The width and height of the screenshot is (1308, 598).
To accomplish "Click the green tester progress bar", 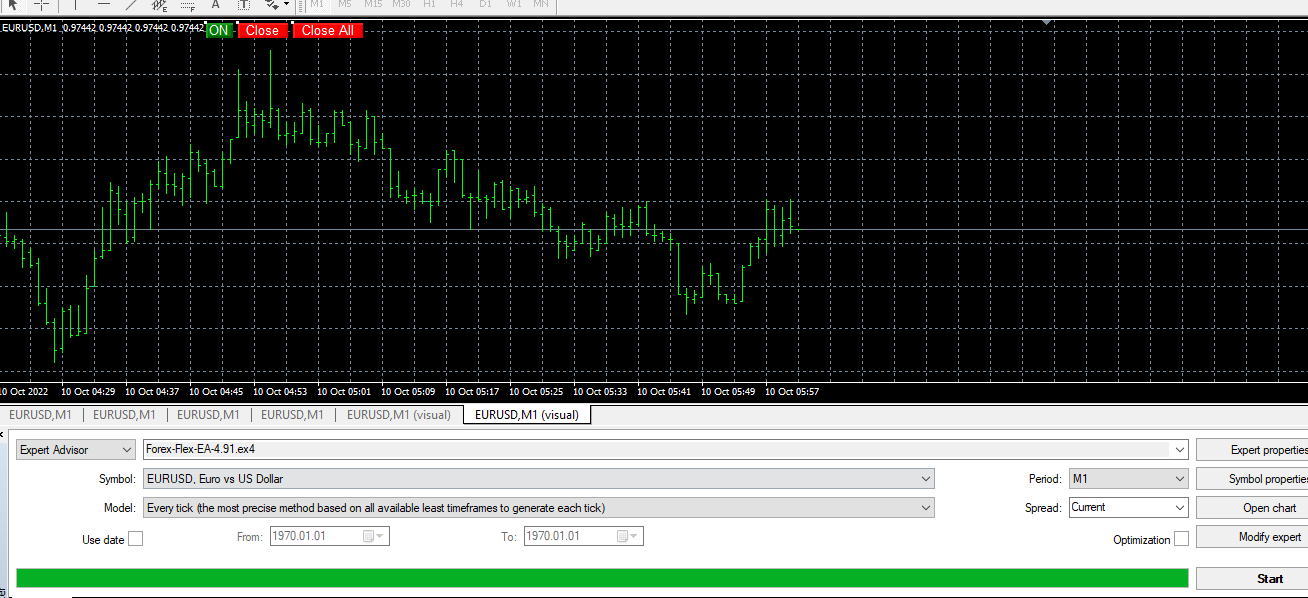I will pos(602,578).
